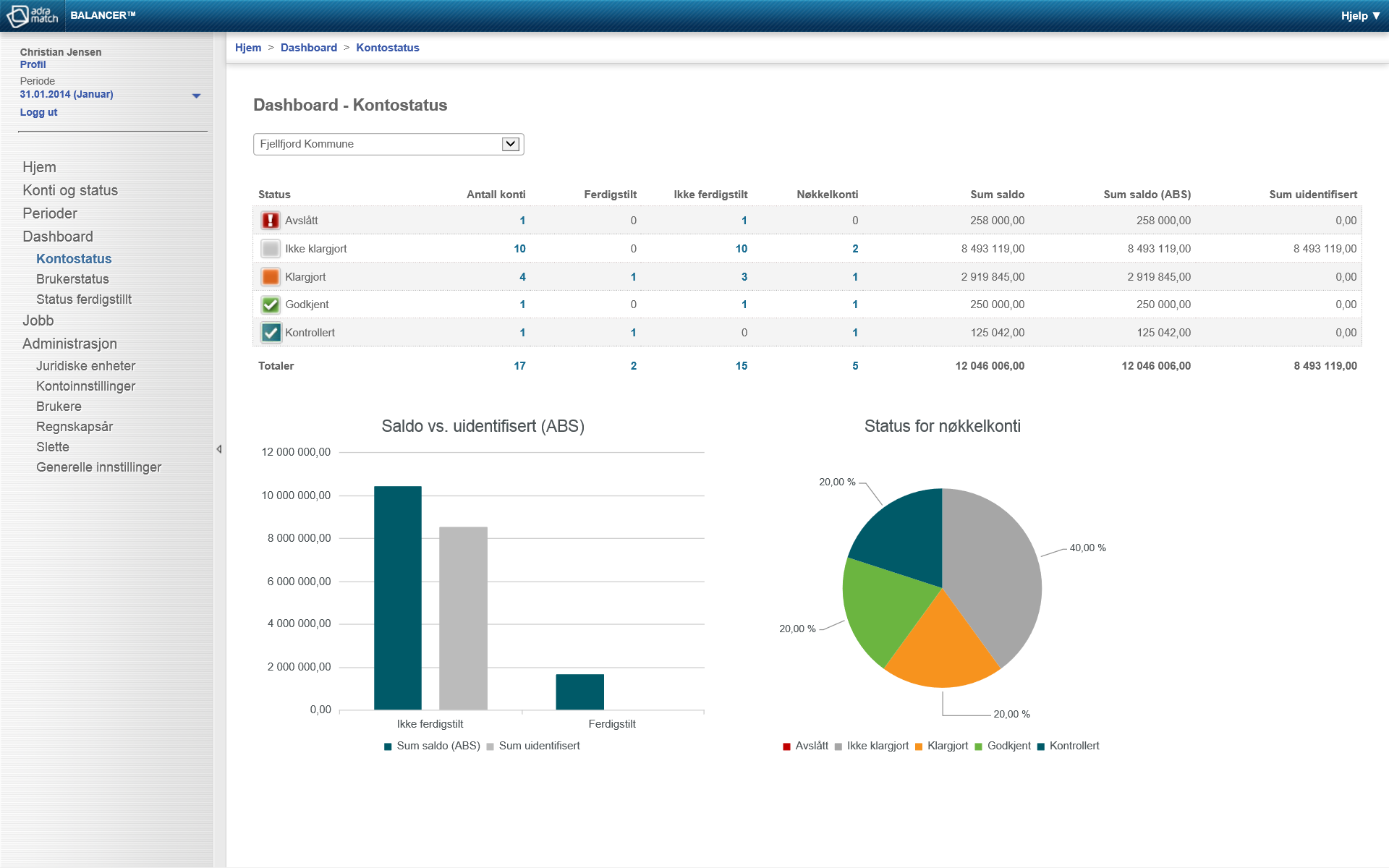This screenshot has height=868, width=1389.
Task: Click Antall konti value 4 for Klargjort
Action: 522,277
